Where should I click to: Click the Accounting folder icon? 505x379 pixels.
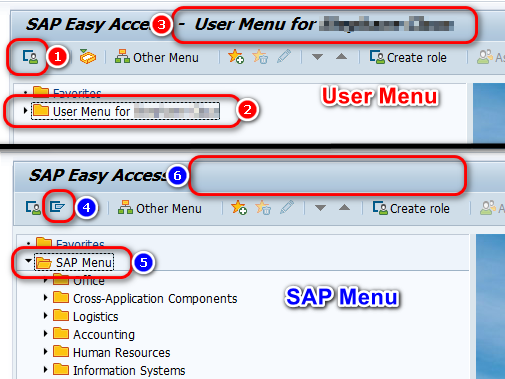61,333
